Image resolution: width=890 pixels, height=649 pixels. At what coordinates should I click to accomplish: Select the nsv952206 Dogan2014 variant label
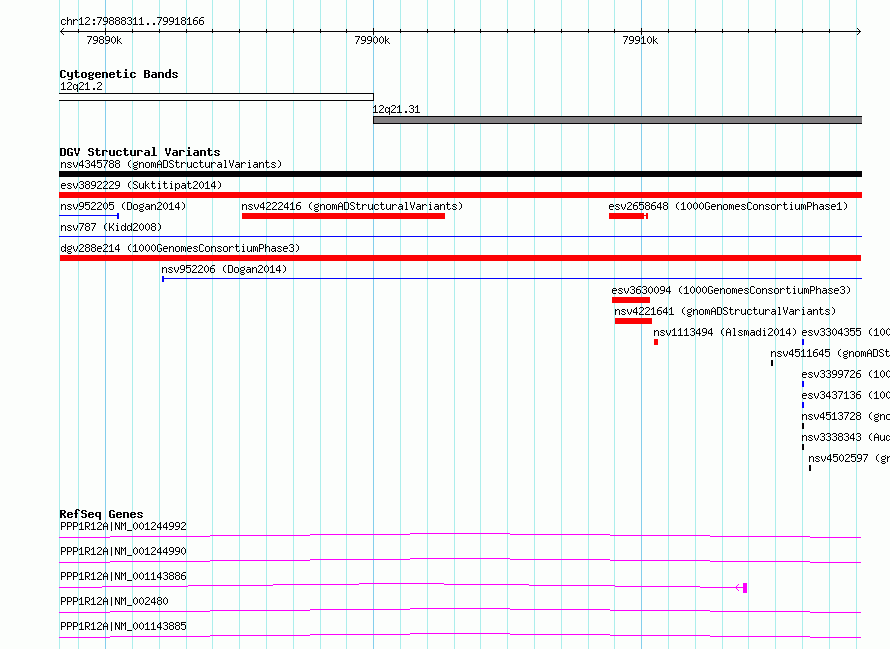(224, 269)
